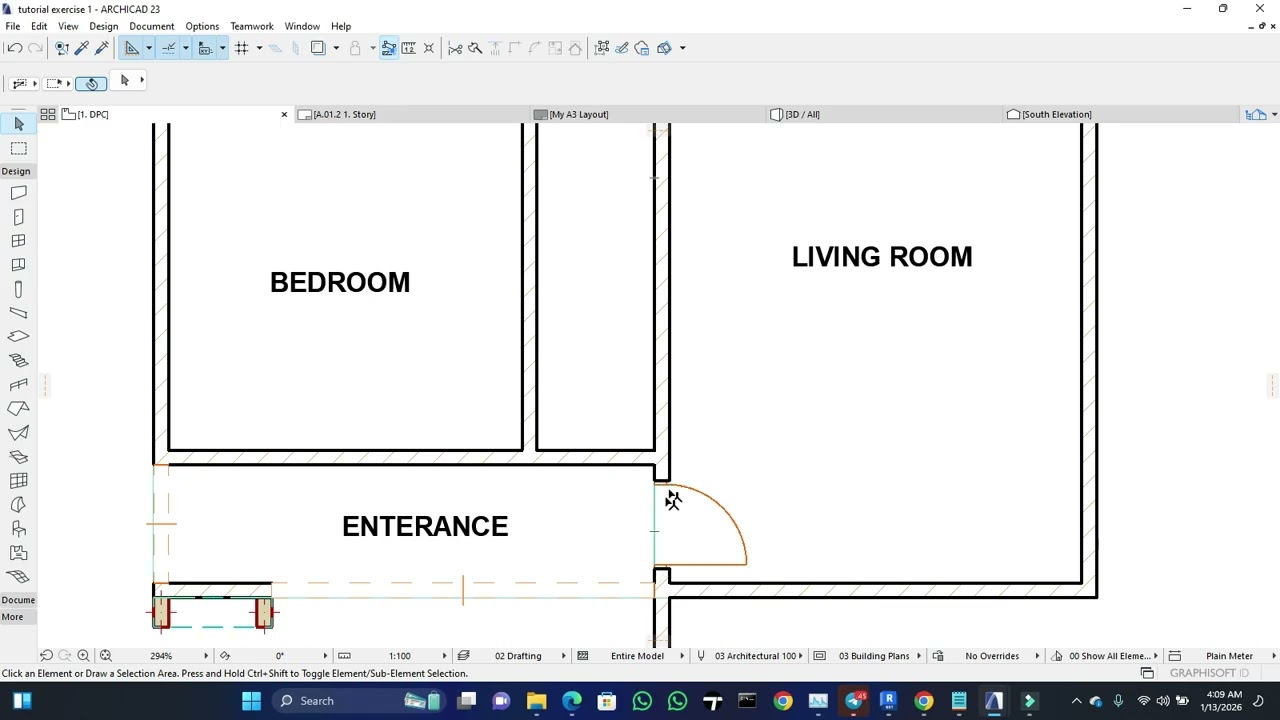Image resolution: width=1280 pixels, height=720 pixels.
Task: Close the 1. DPC tab
Action: pyautogui.click(x=284, y=114)
